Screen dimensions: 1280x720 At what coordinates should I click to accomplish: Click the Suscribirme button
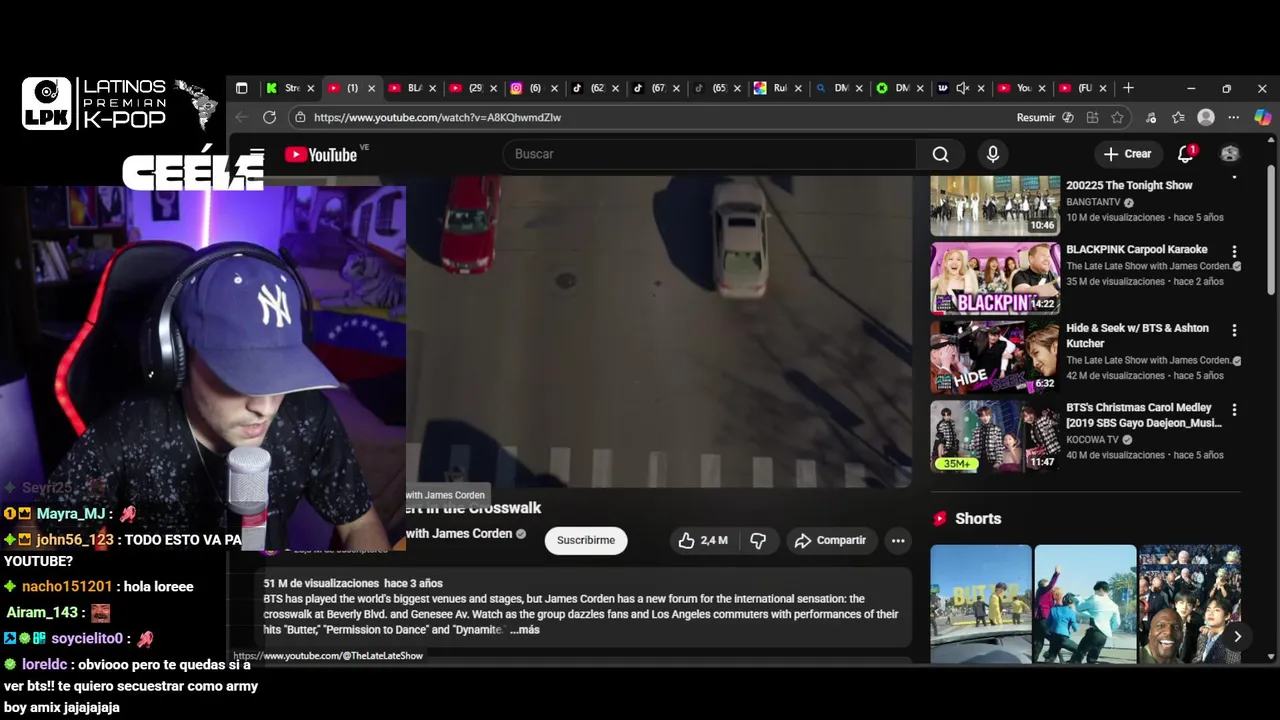point(586,540)
